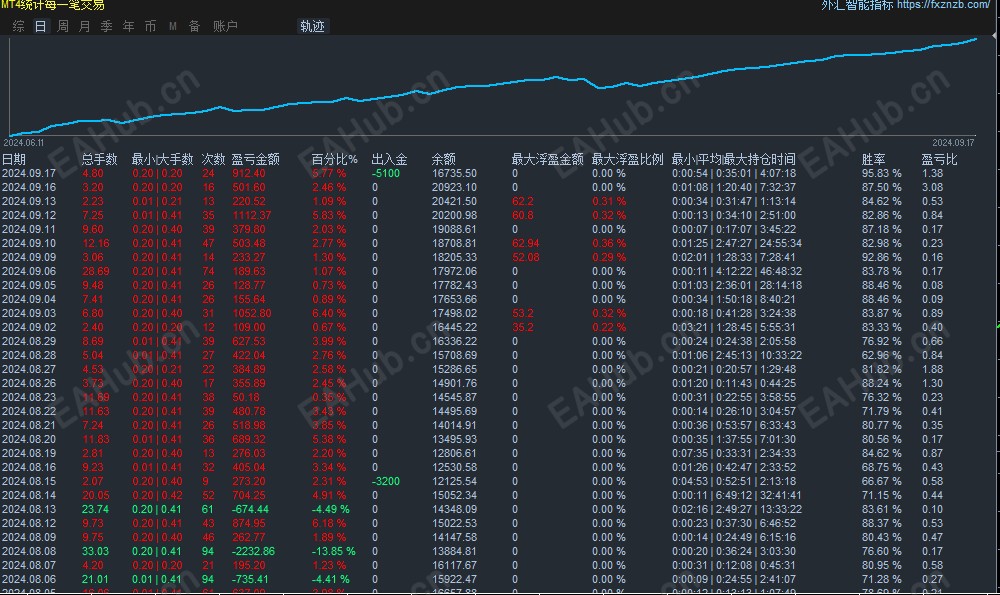Select the 2024.08.06 date cell
Viewport: 1000px width, 595px height.
coord(29,580)
